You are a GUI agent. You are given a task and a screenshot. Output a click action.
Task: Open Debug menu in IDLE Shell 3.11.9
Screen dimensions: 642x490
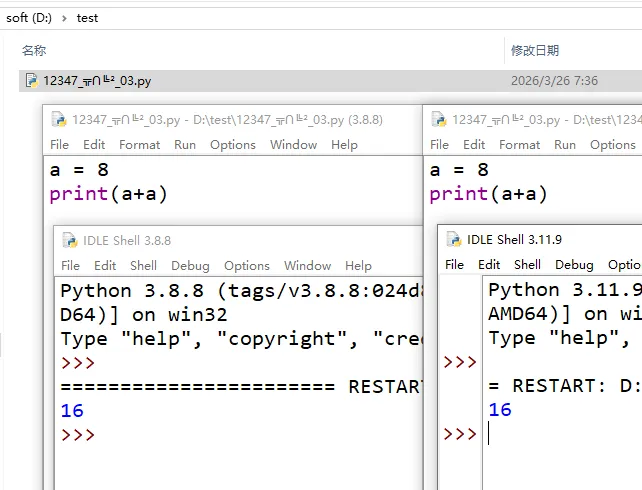click(x=574, y=265)
